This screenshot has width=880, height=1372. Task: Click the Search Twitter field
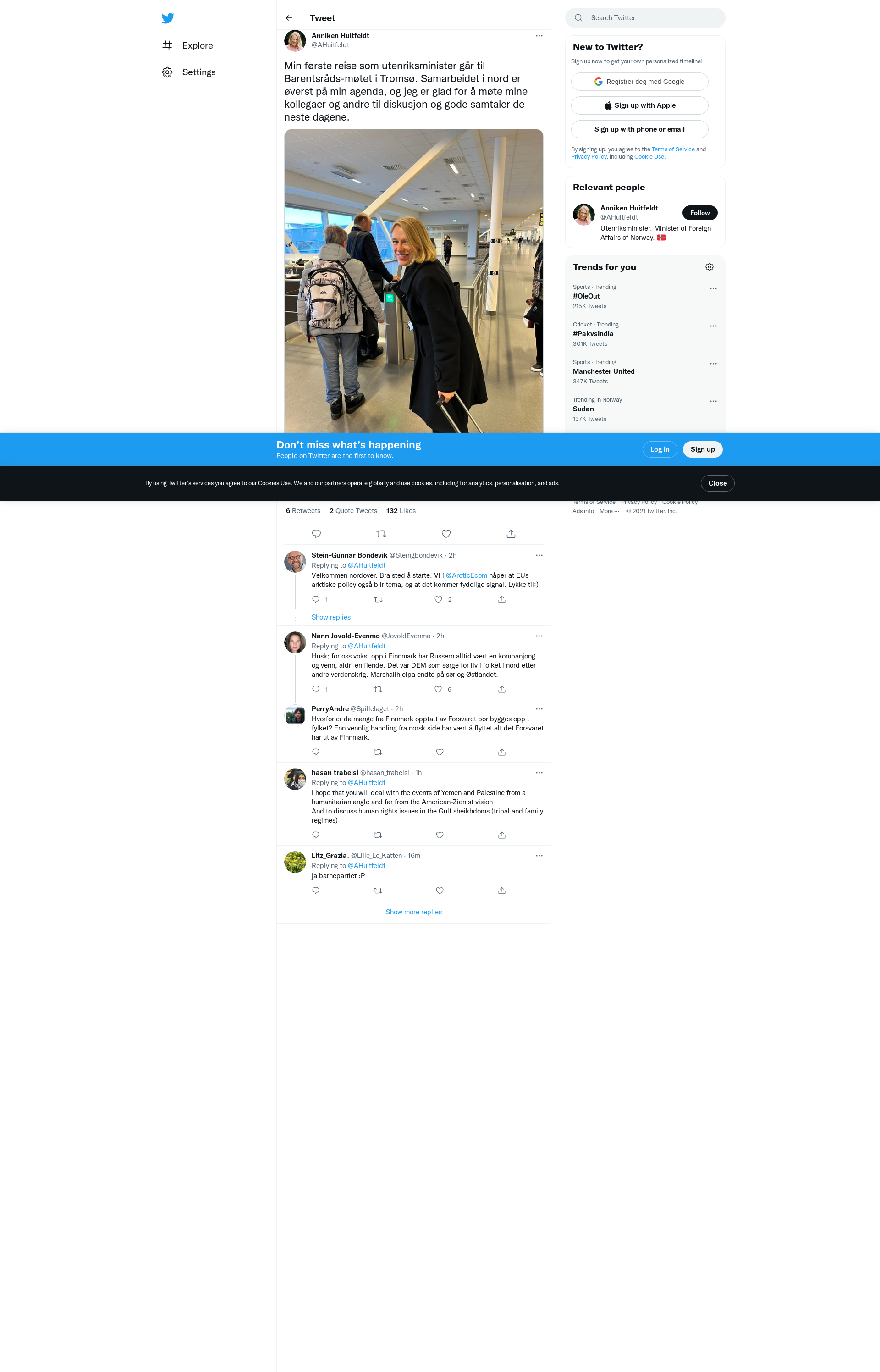point(645,18)
